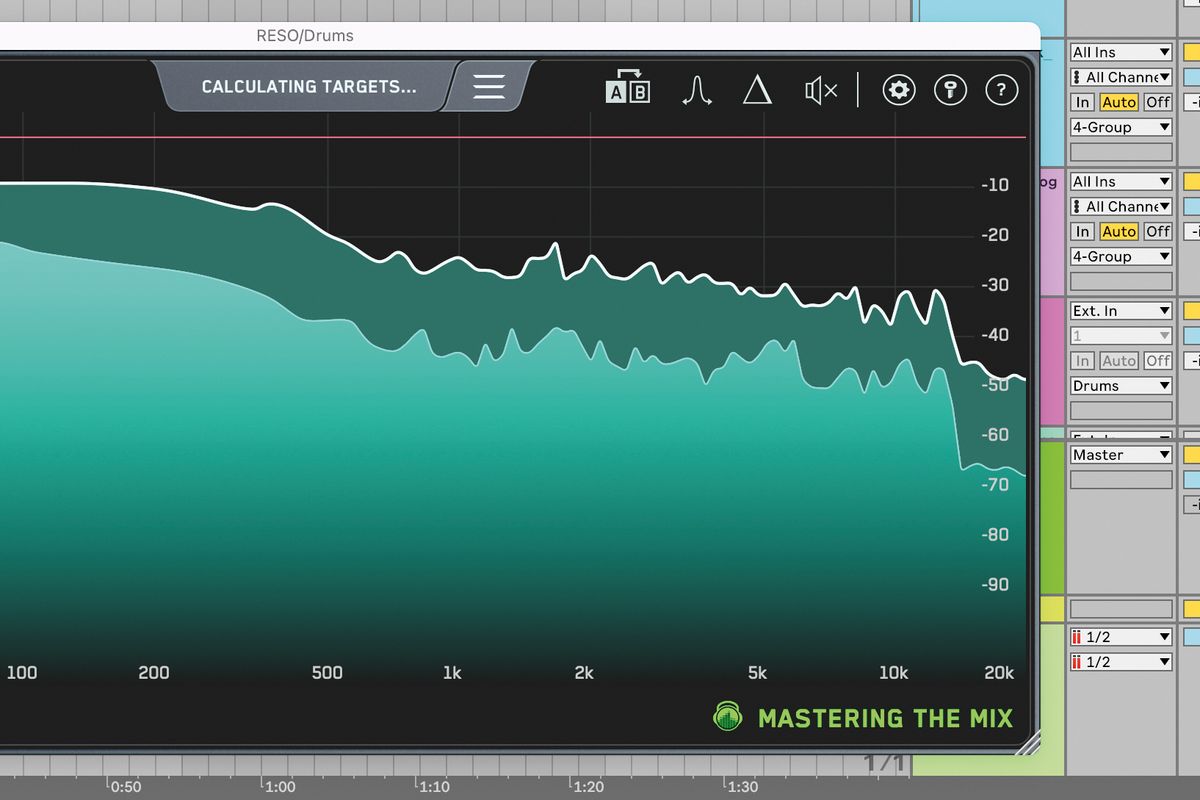Click the 1:10 mark on the timeline ruler

click(x=434, y=787)
